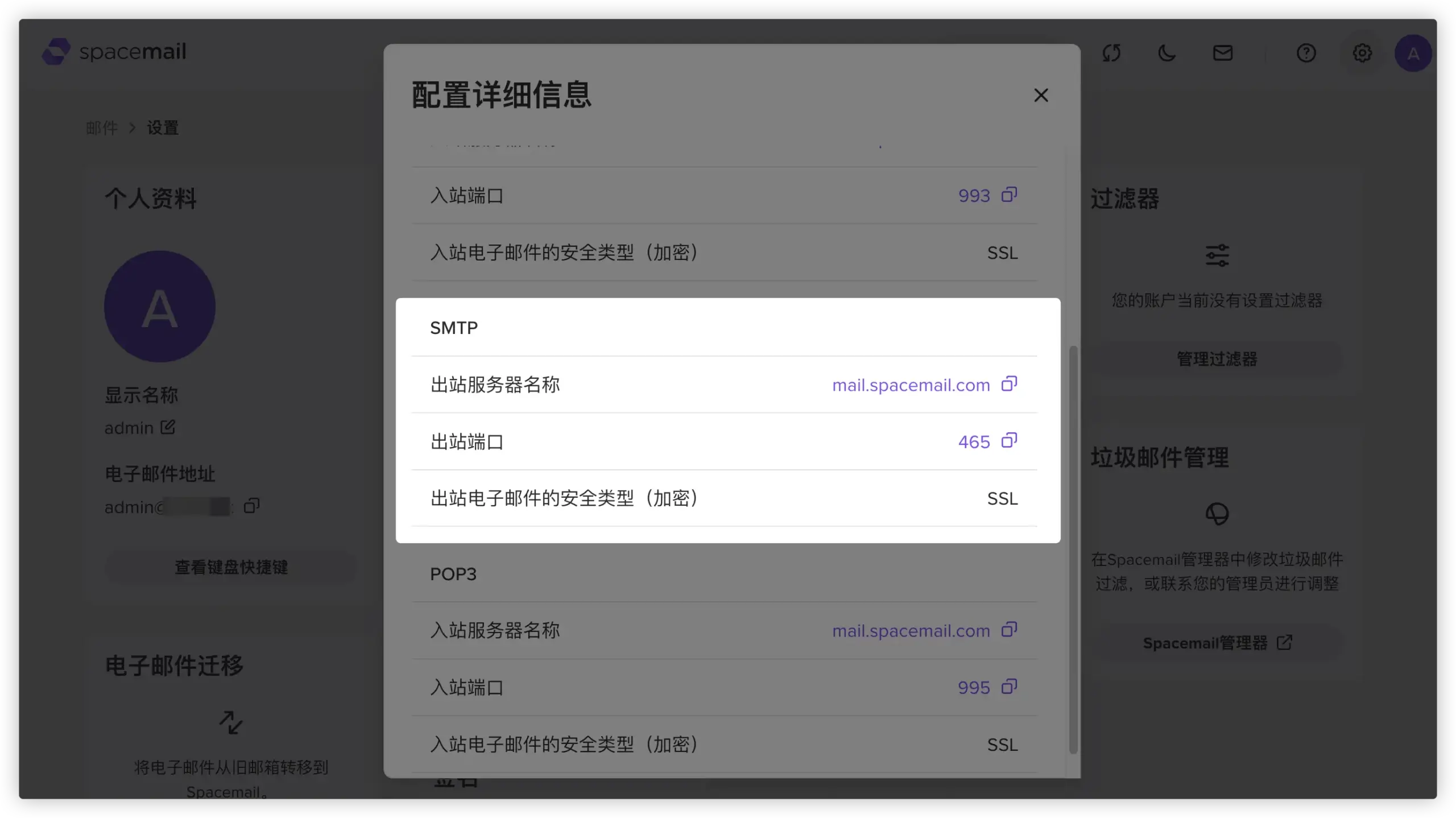Viewport: 1456px width, 818px height.
Task: Close the configuration details dialog
Action: pos(1041,95)
